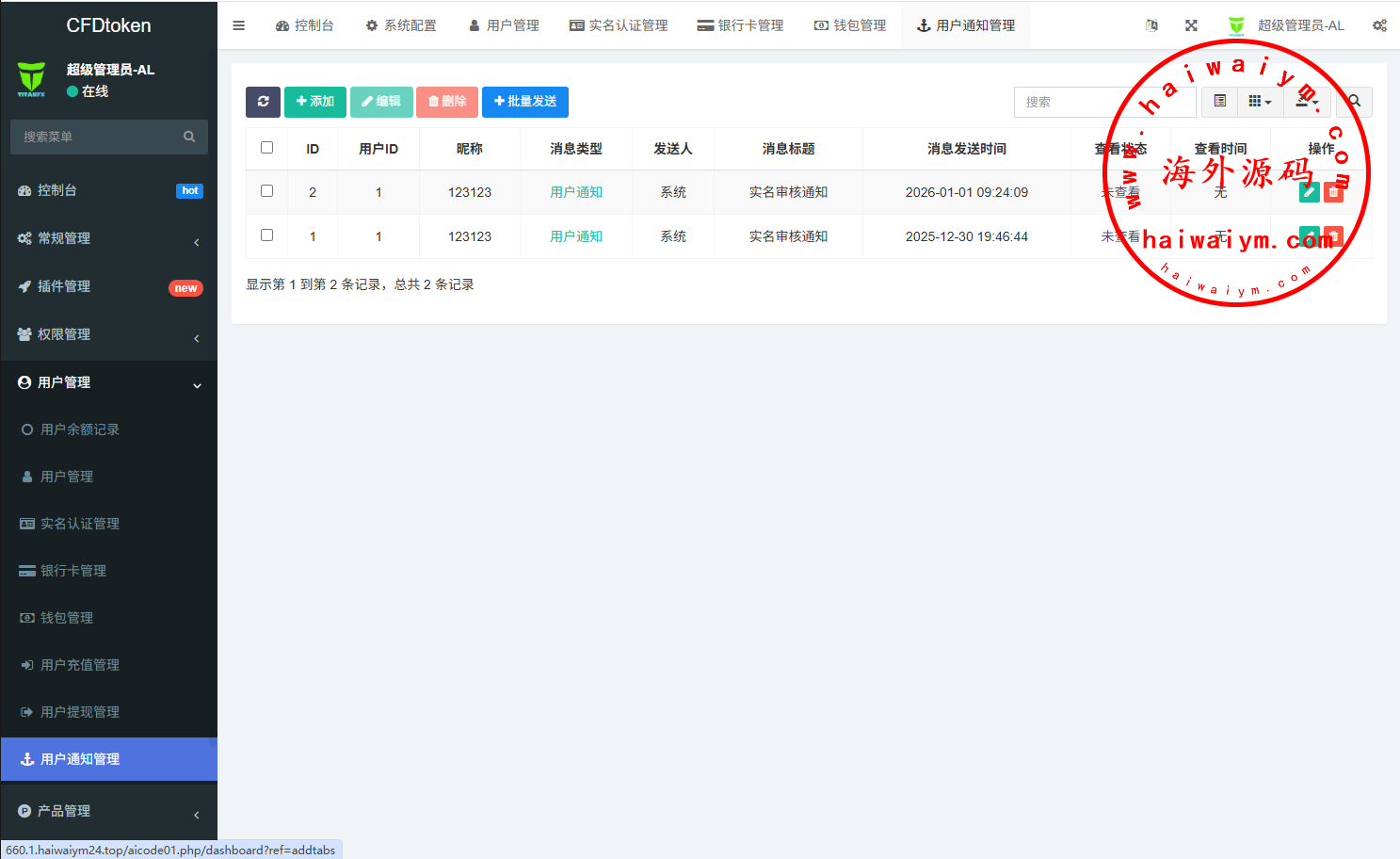Select the checkbox for row ID 2
Viewport: 1400px width, 859px height.
[x=266, y=191]
